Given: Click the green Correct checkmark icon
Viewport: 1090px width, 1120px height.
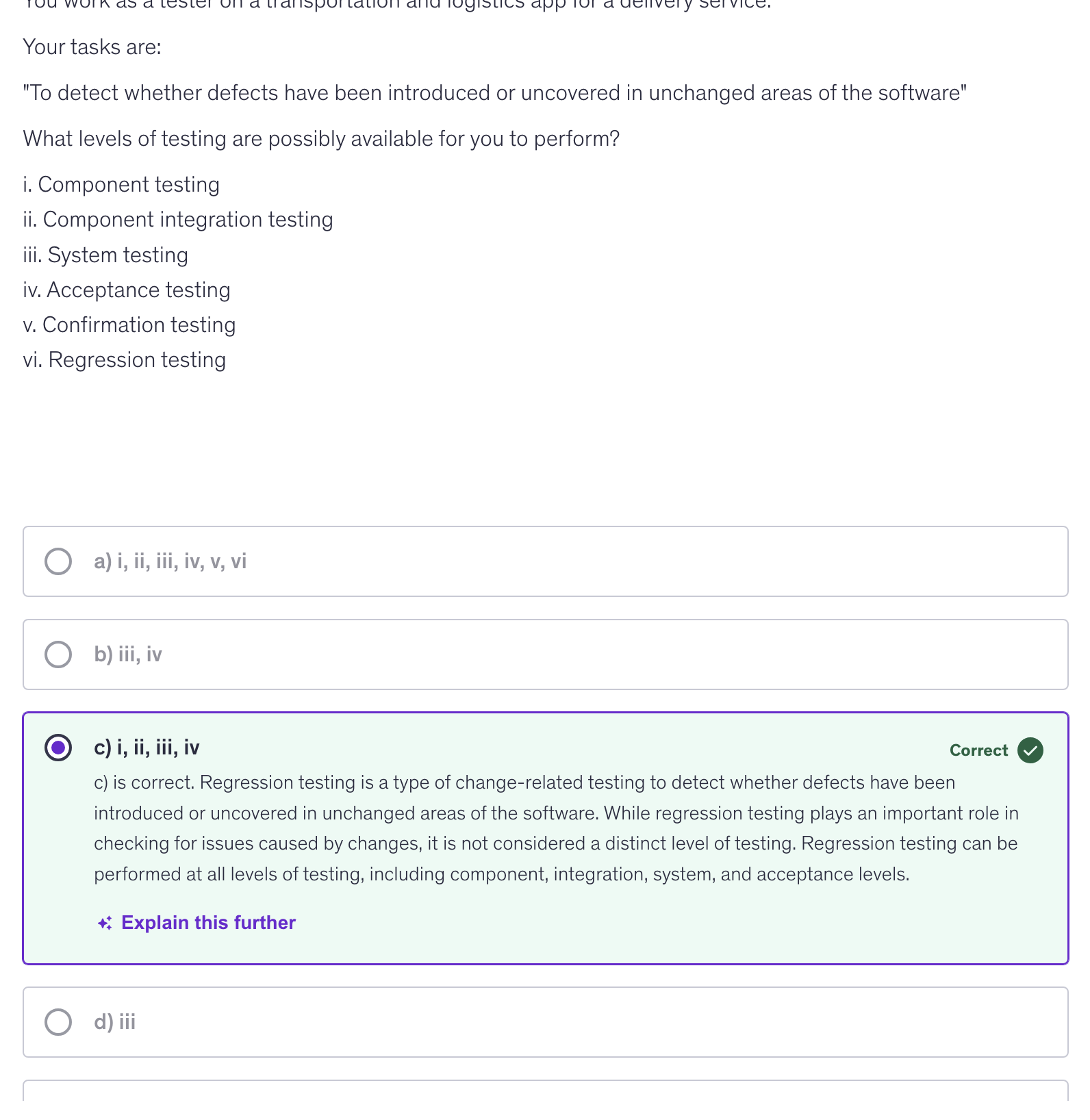Looking at the screenshot, I should click(1030, 750).
